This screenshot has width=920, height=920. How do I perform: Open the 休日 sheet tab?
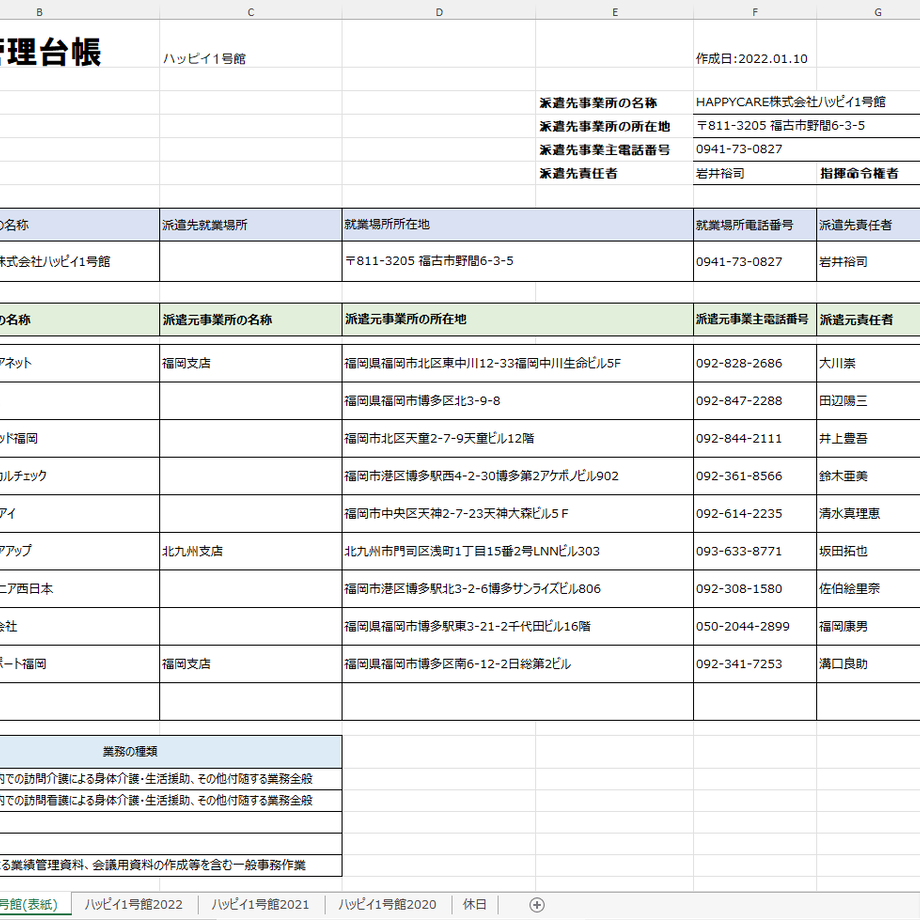click(x=475, y=905)
